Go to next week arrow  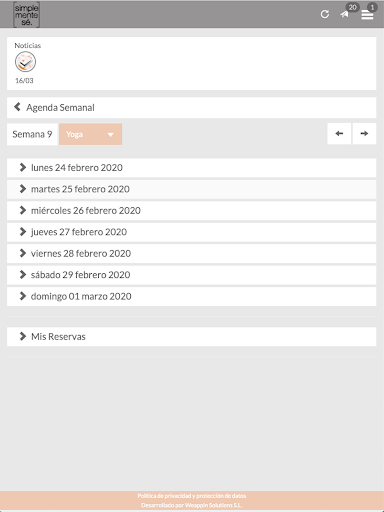click(x=364, y=134)
